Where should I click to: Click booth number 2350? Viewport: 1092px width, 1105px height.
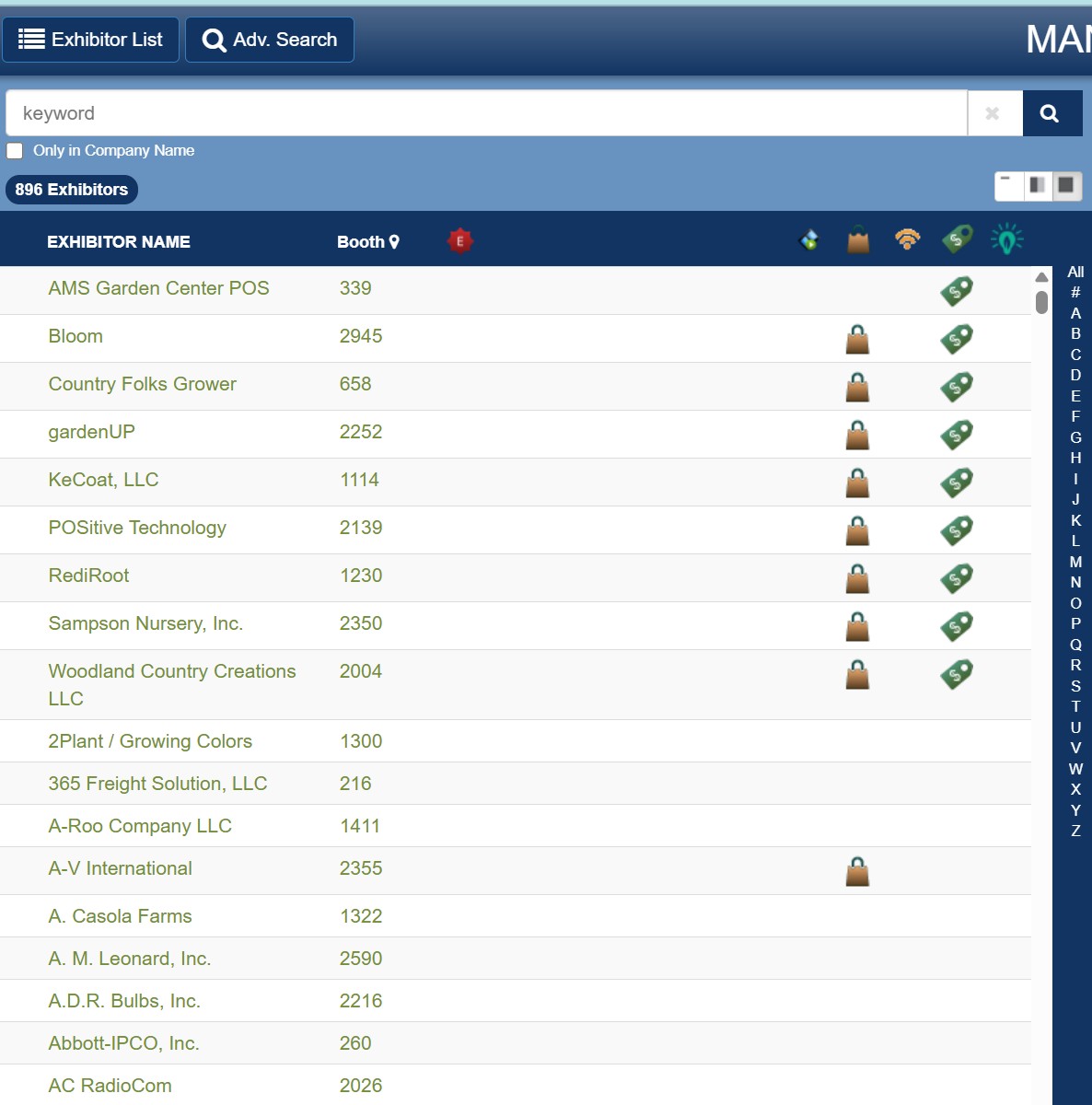[x=361, y=623]
